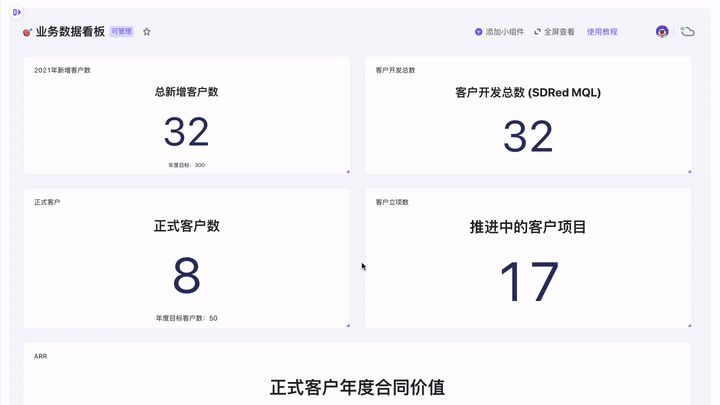720x405 pixels.
Task: Click resize handle of 正式客户 widget
Action: click(347, 325)
